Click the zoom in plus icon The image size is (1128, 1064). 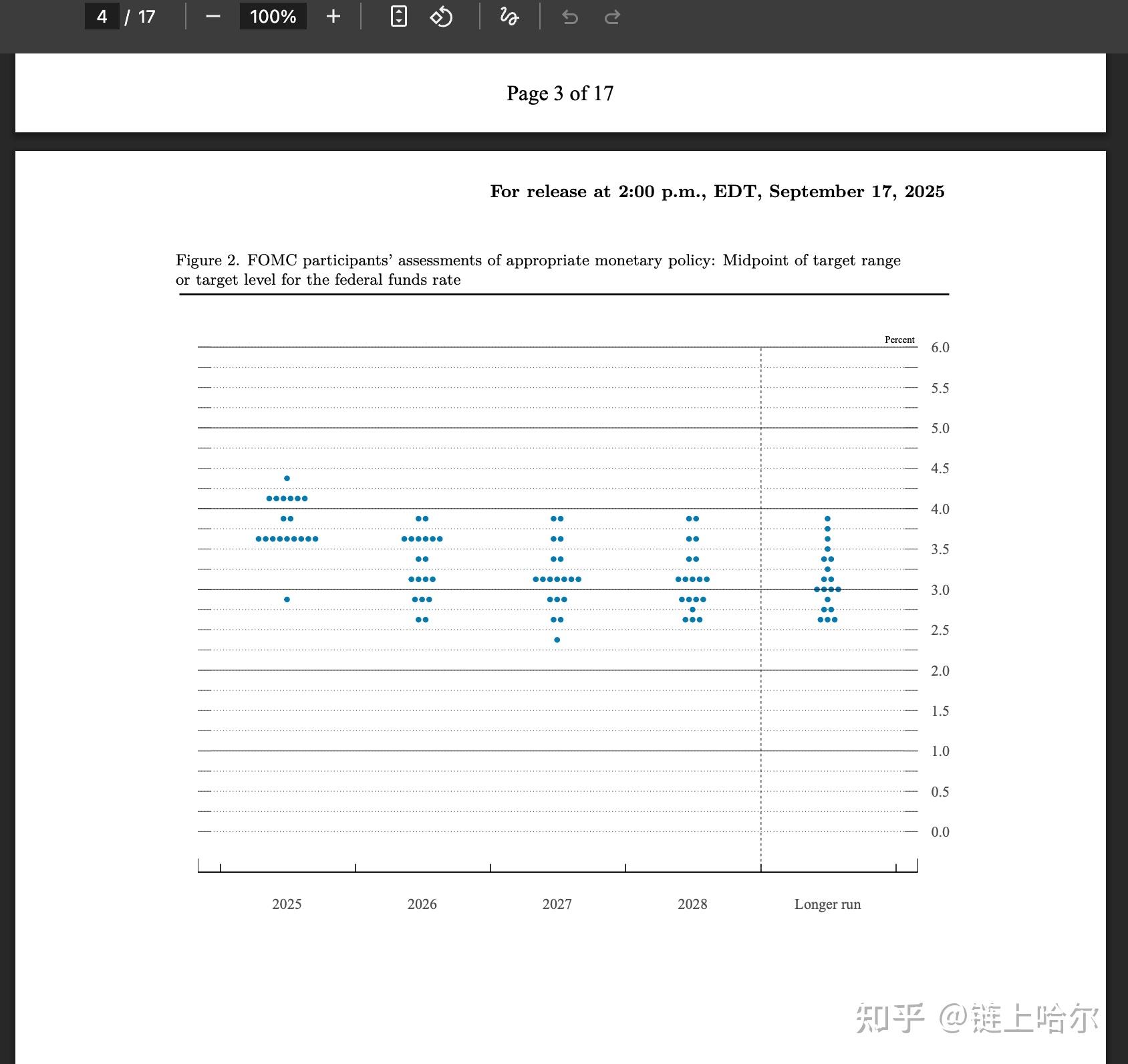[333, 17]
